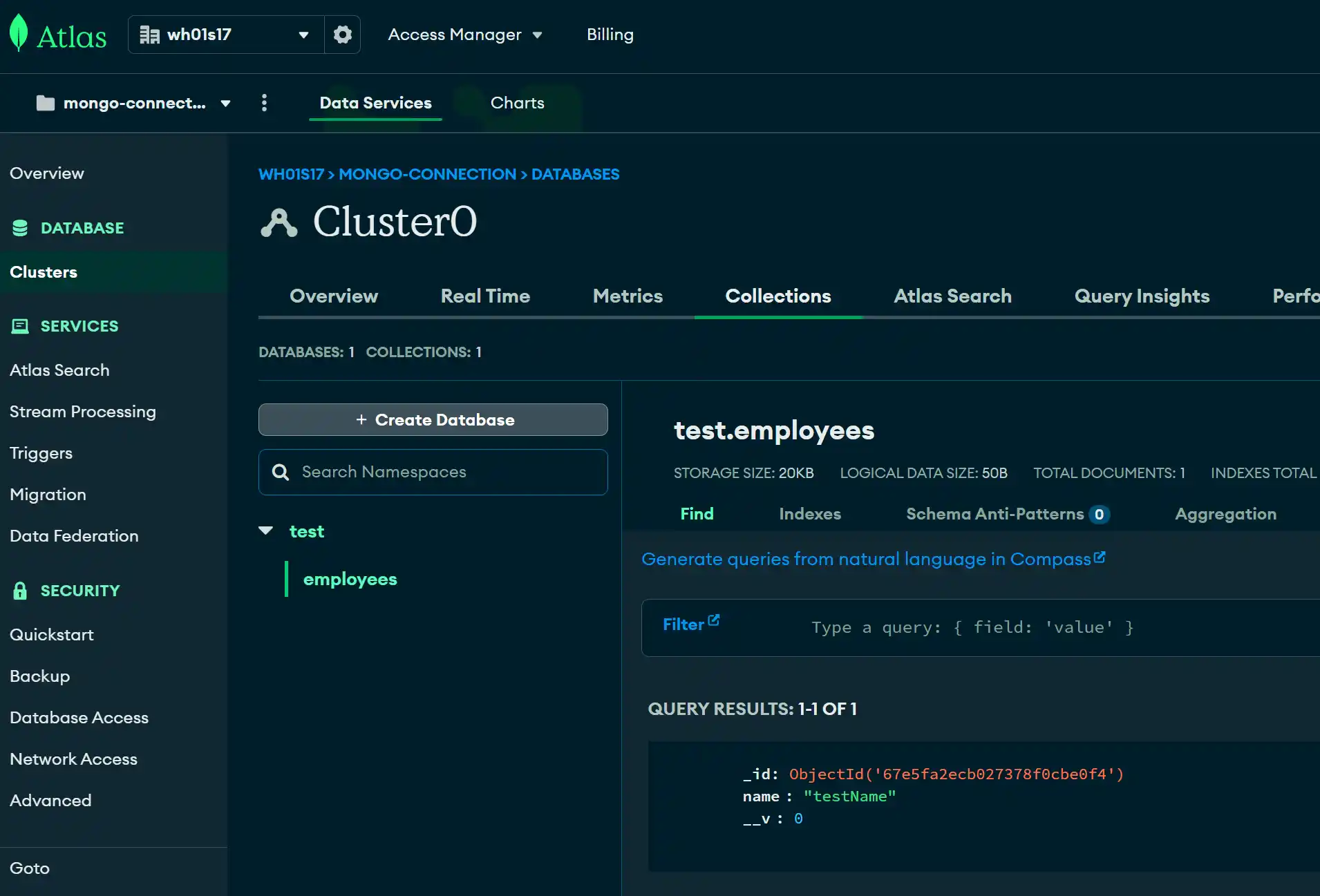Open the Real Time tab
The image size is (1320, 896).
coord(485,296)
